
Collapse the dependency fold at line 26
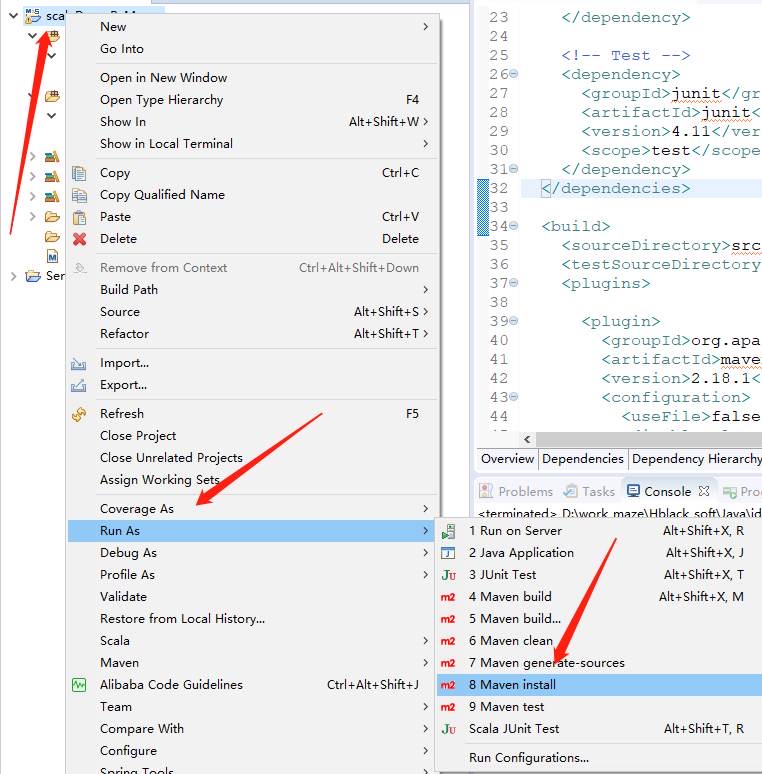click(x=514, y=74)
